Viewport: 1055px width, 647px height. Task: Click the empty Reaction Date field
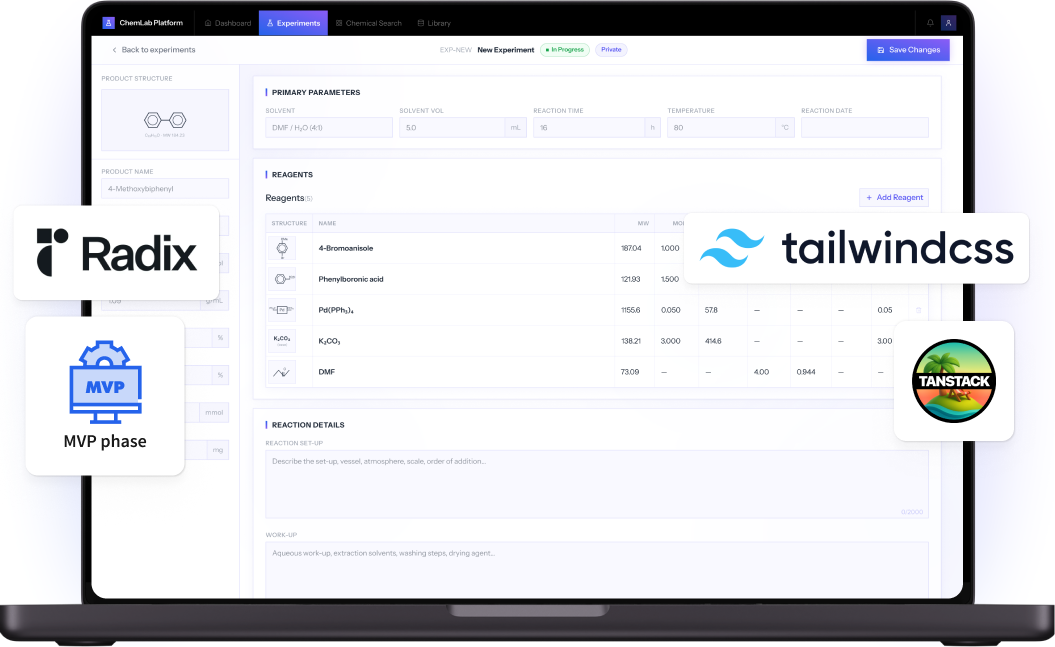click(x=865, y=127)
